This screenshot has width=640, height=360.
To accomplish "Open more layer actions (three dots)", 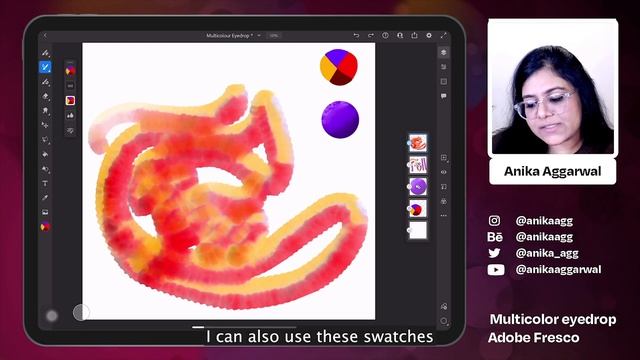I will point(444,216).
